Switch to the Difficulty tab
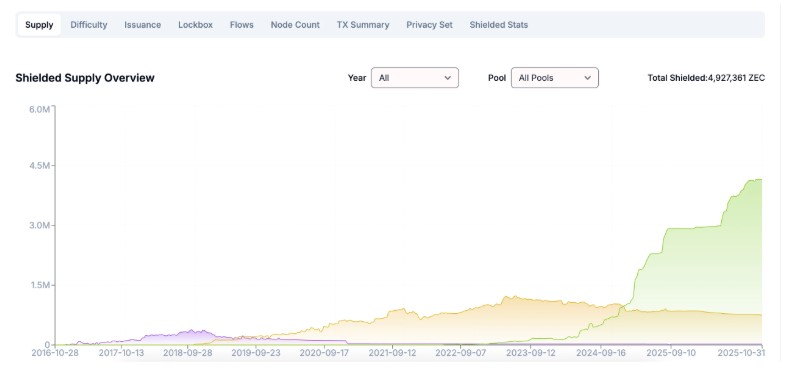Viewport: 793px width, 378px height. pos(89,25)
